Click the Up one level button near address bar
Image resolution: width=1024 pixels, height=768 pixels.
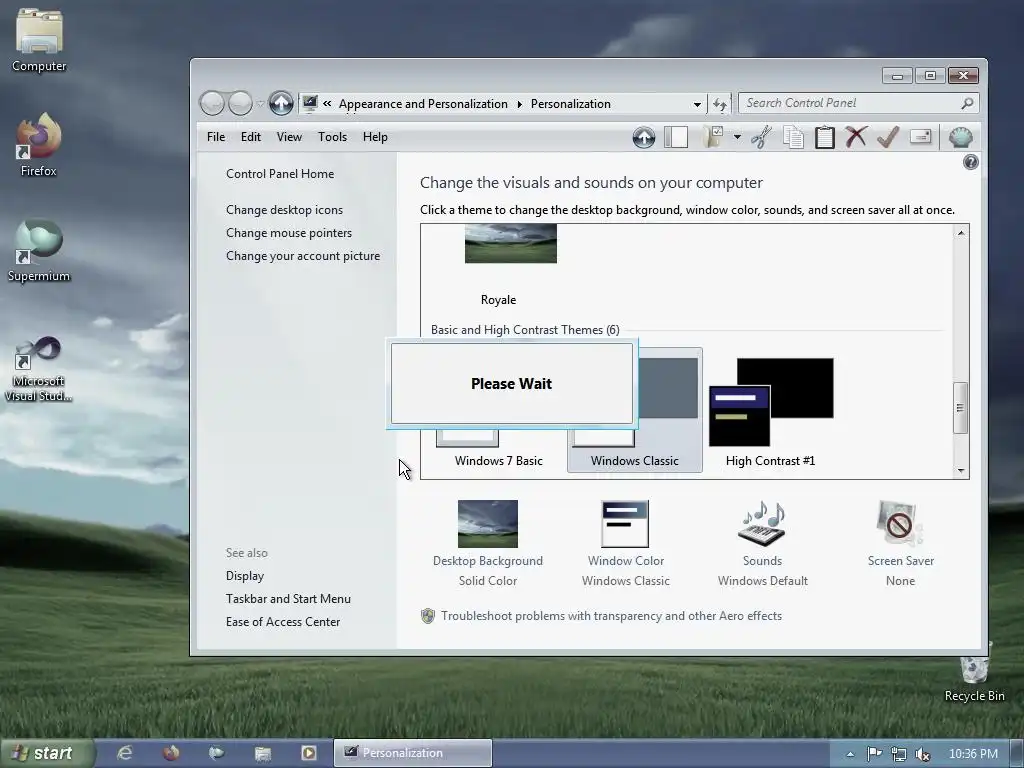[281, 103]
